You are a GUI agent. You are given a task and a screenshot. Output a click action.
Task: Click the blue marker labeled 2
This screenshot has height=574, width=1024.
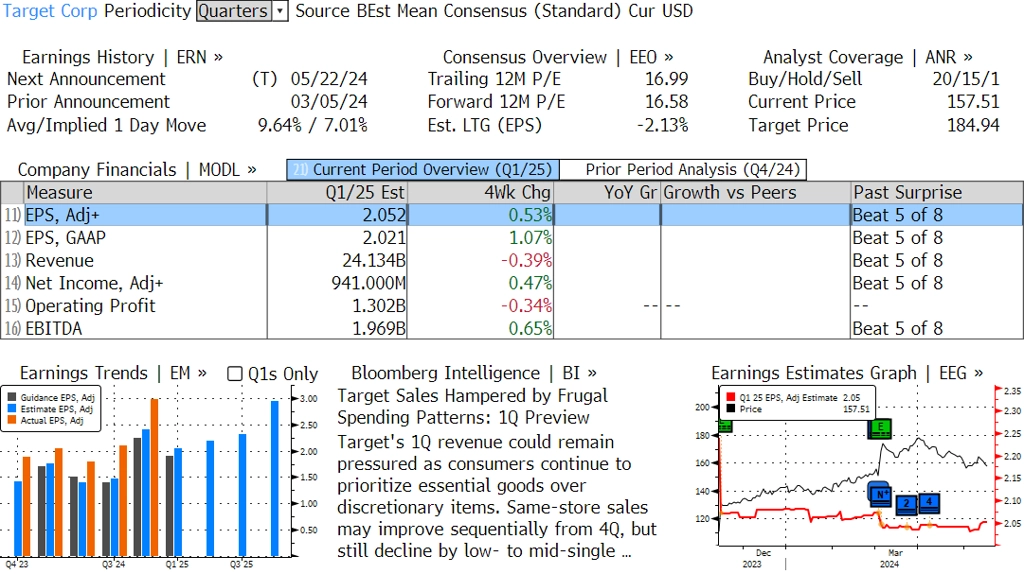click(906, 503)
